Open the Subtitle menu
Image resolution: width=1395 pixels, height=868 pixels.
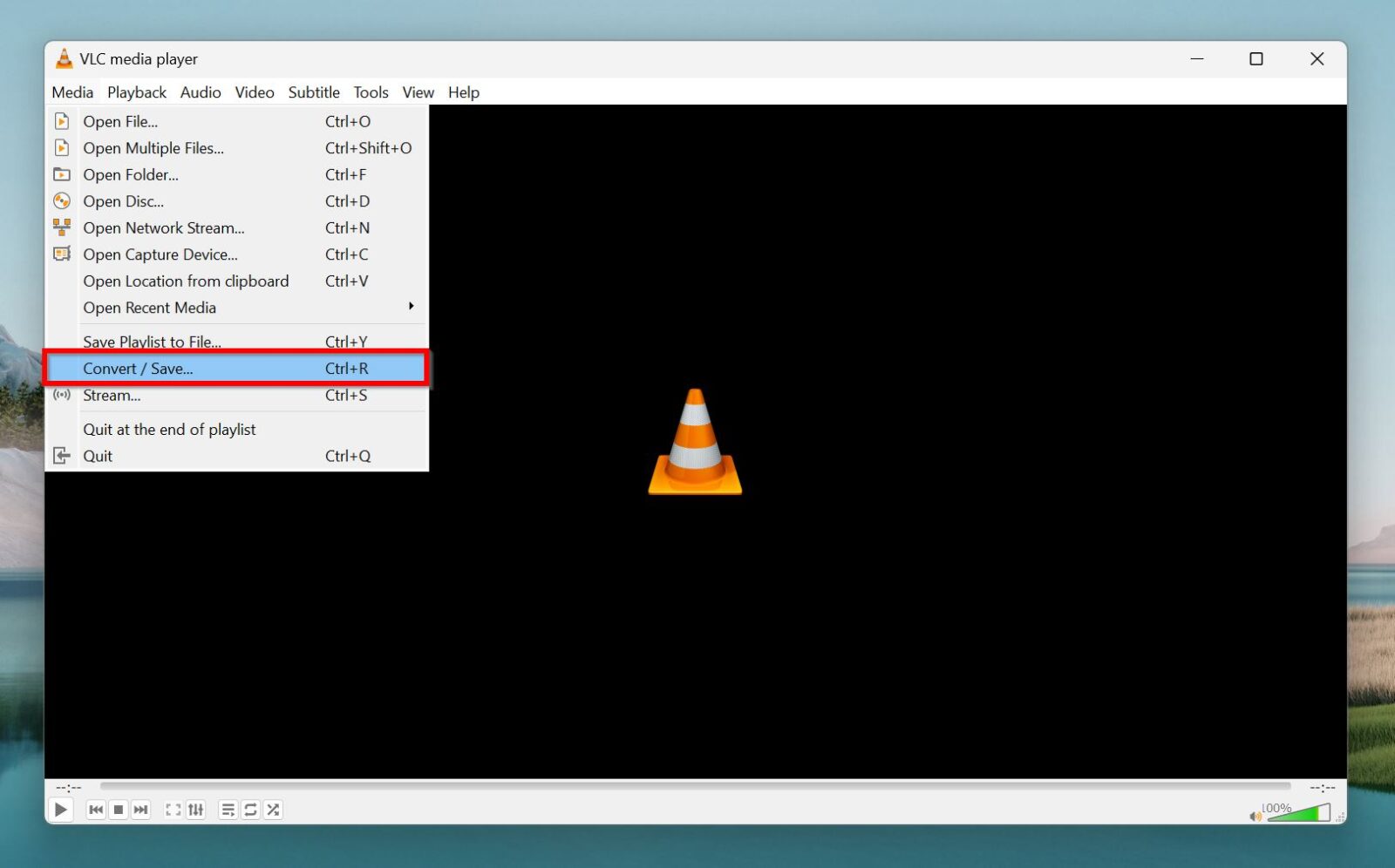(314, 92)
